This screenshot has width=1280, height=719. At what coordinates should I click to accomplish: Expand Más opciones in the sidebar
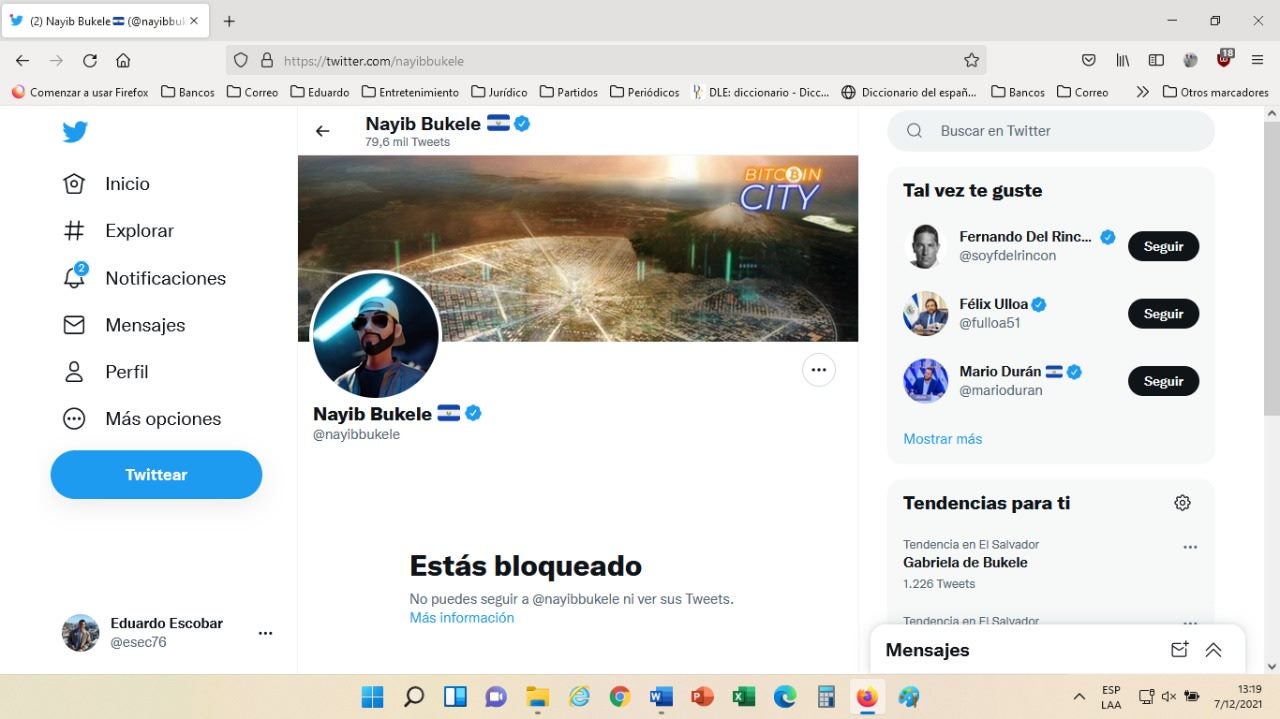tap(163, 419)
